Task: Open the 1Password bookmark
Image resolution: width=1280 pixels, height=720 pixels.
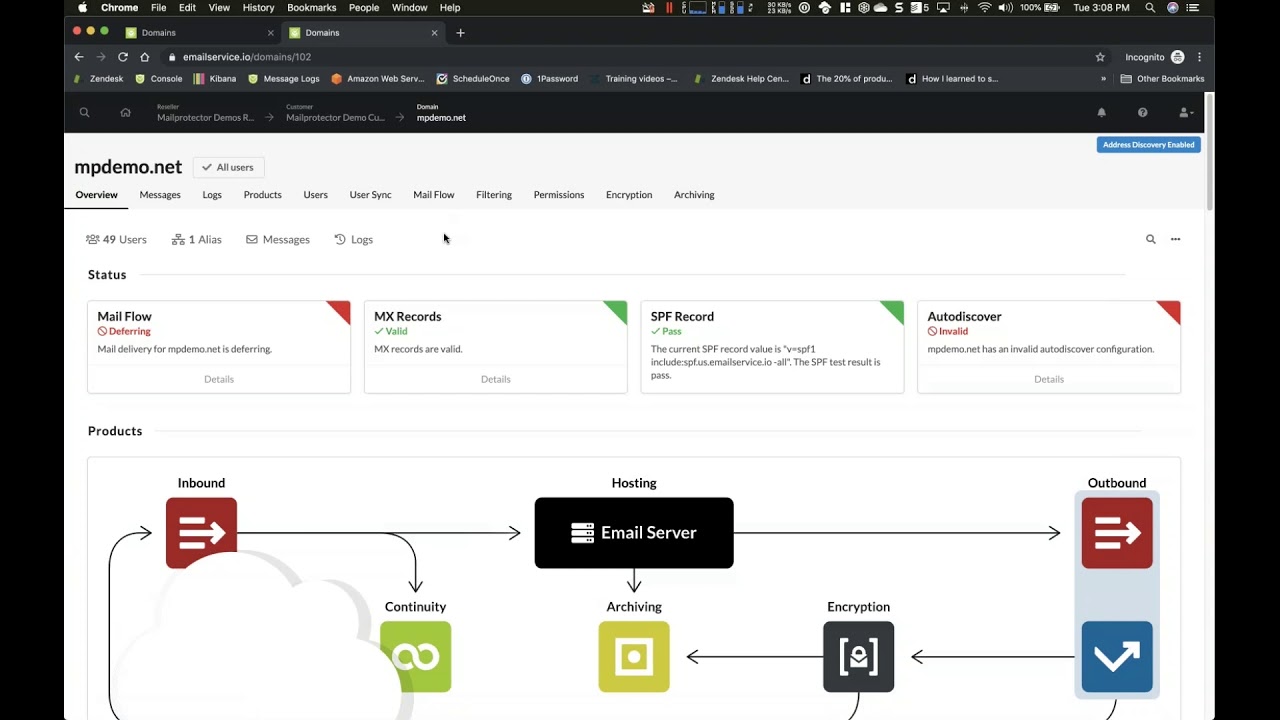Action: 549,79
